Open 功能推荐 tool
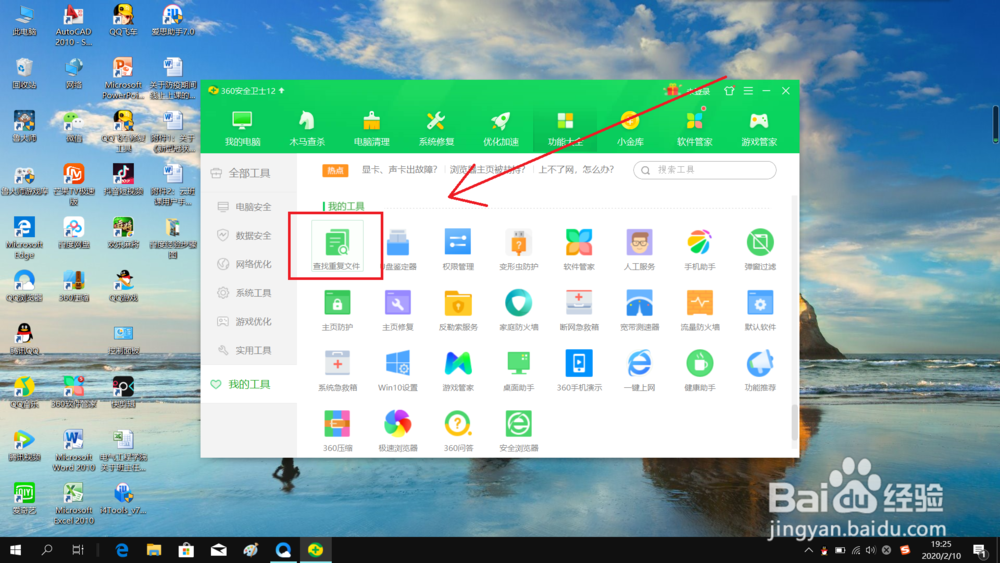1000x563 pixels. (760, 370)
